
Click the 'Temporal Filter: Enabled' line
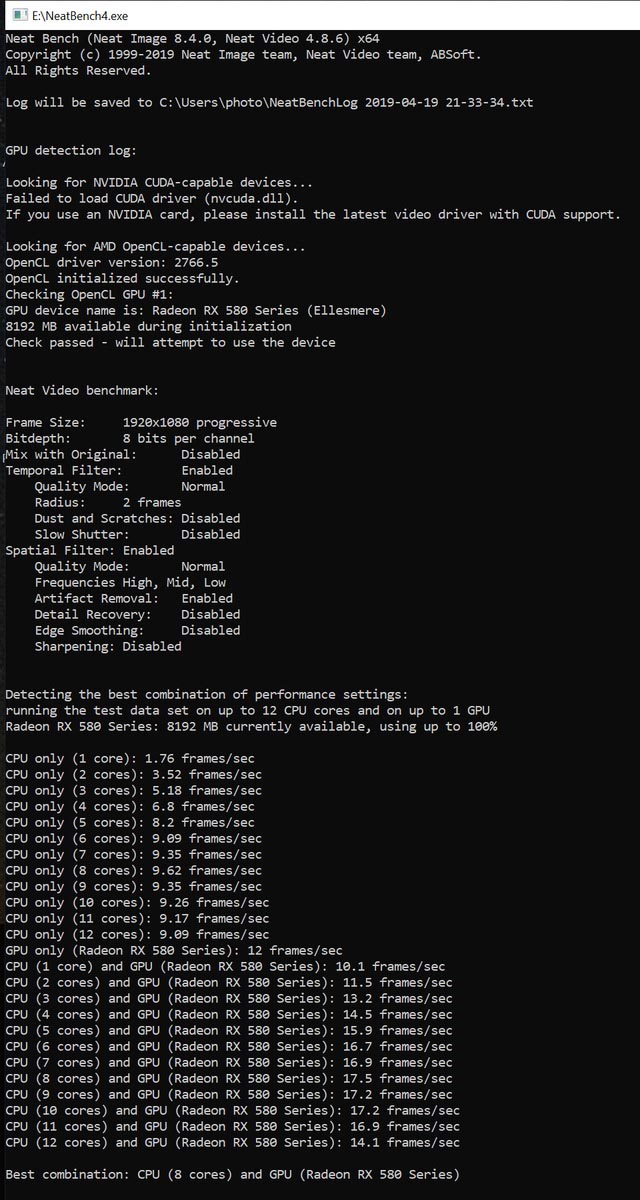119,471
